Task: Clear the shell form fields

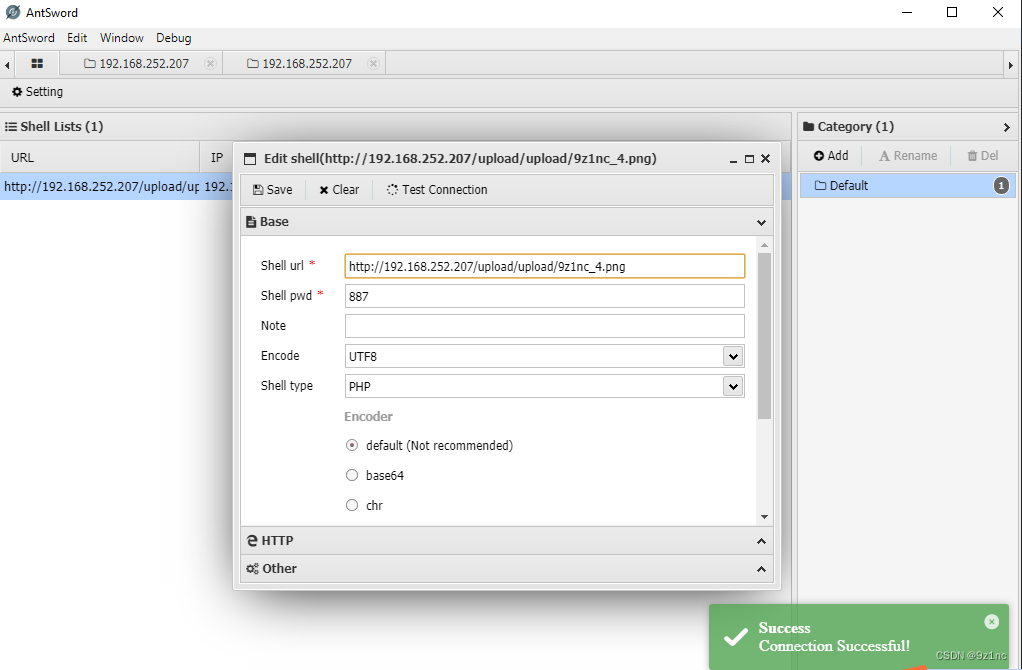Action: (339, 190)
